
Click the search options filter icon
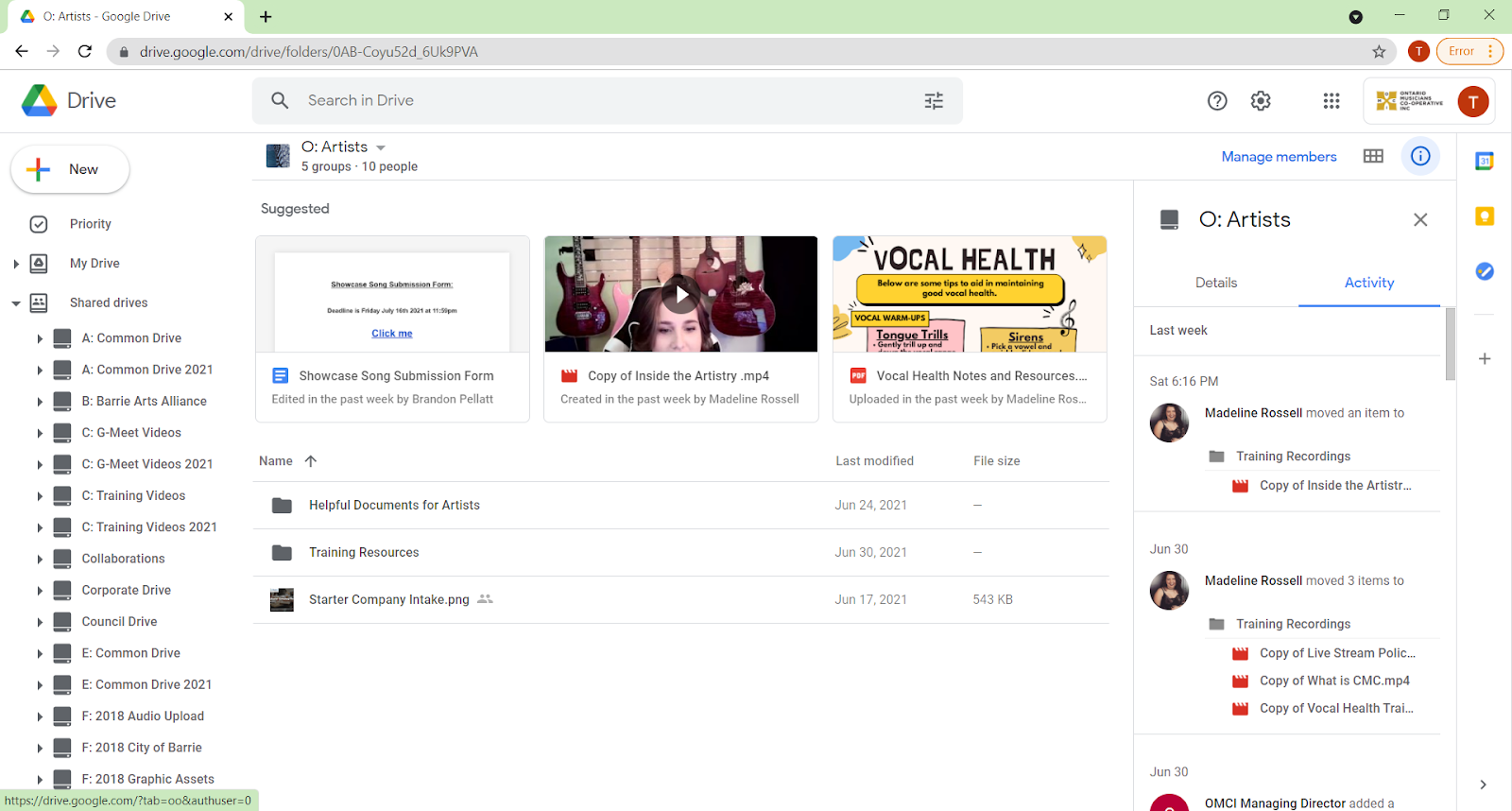934,100
